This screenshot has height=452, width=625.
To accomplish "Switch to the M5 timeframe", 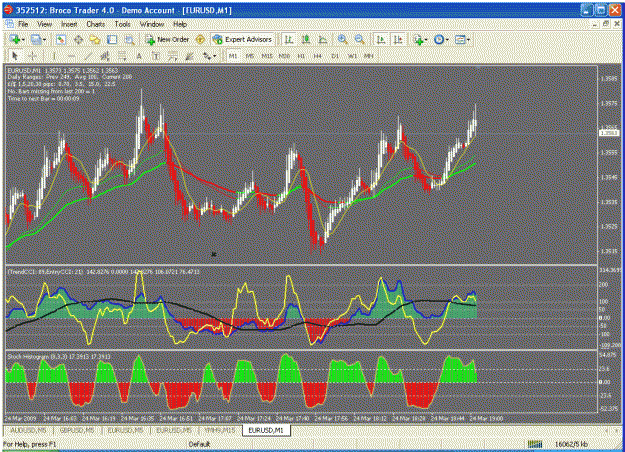I will (x=250, y=56).
